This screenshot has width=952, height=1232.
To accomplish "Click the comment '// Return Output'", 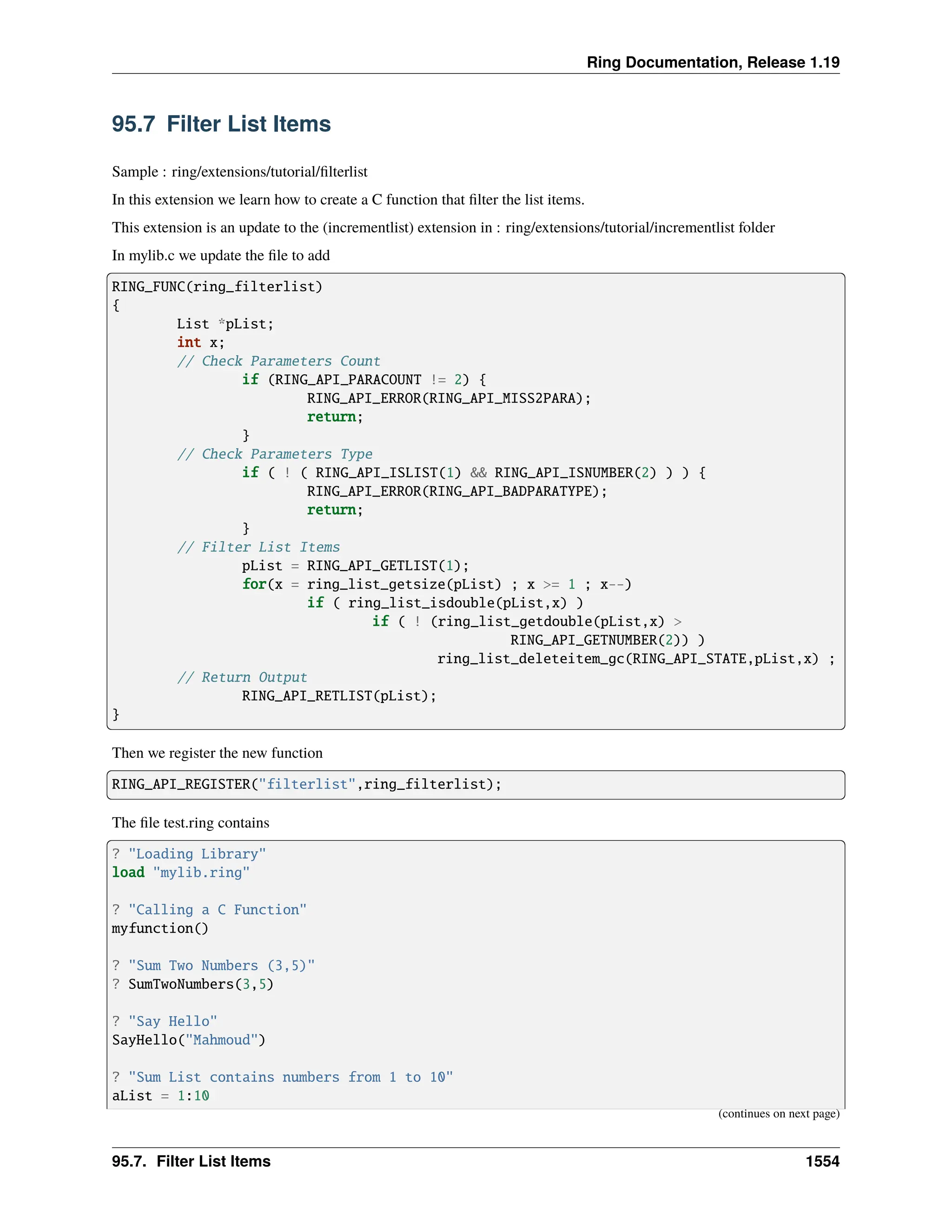I will [x=242, y=677].
